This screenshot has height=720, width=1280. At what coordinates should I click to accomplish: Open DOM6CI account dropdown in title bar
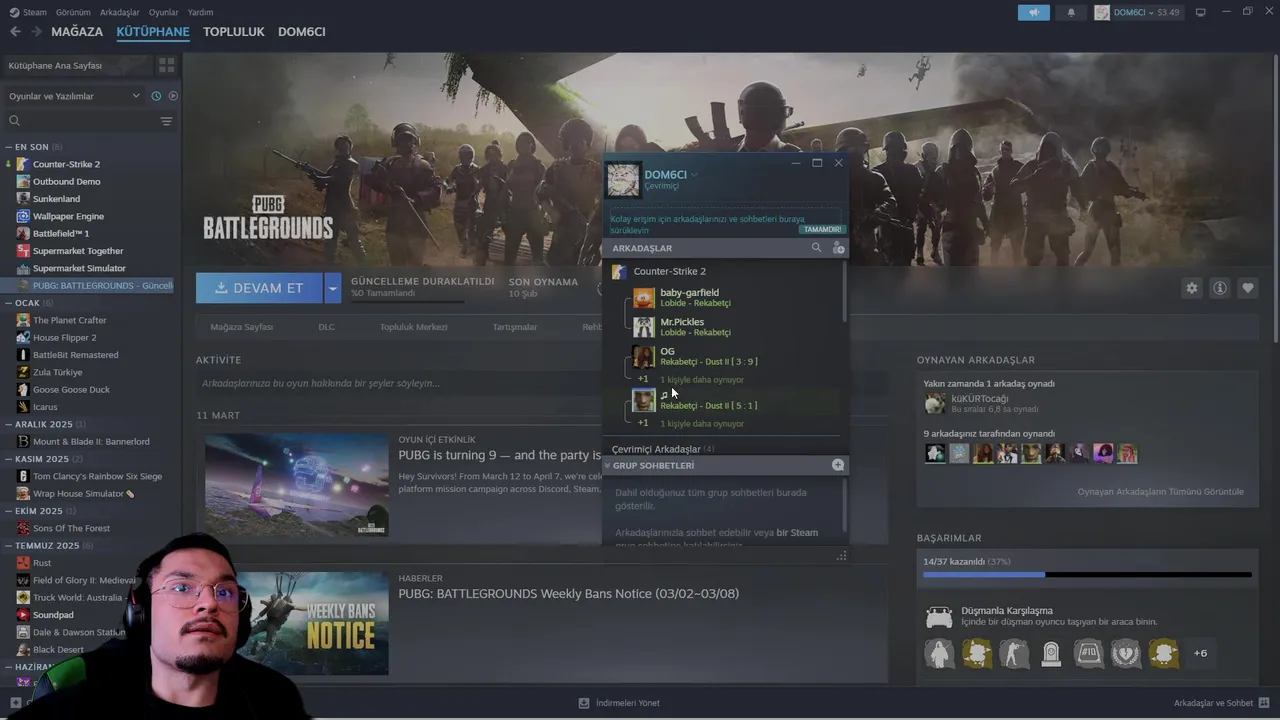(1137, 12)
